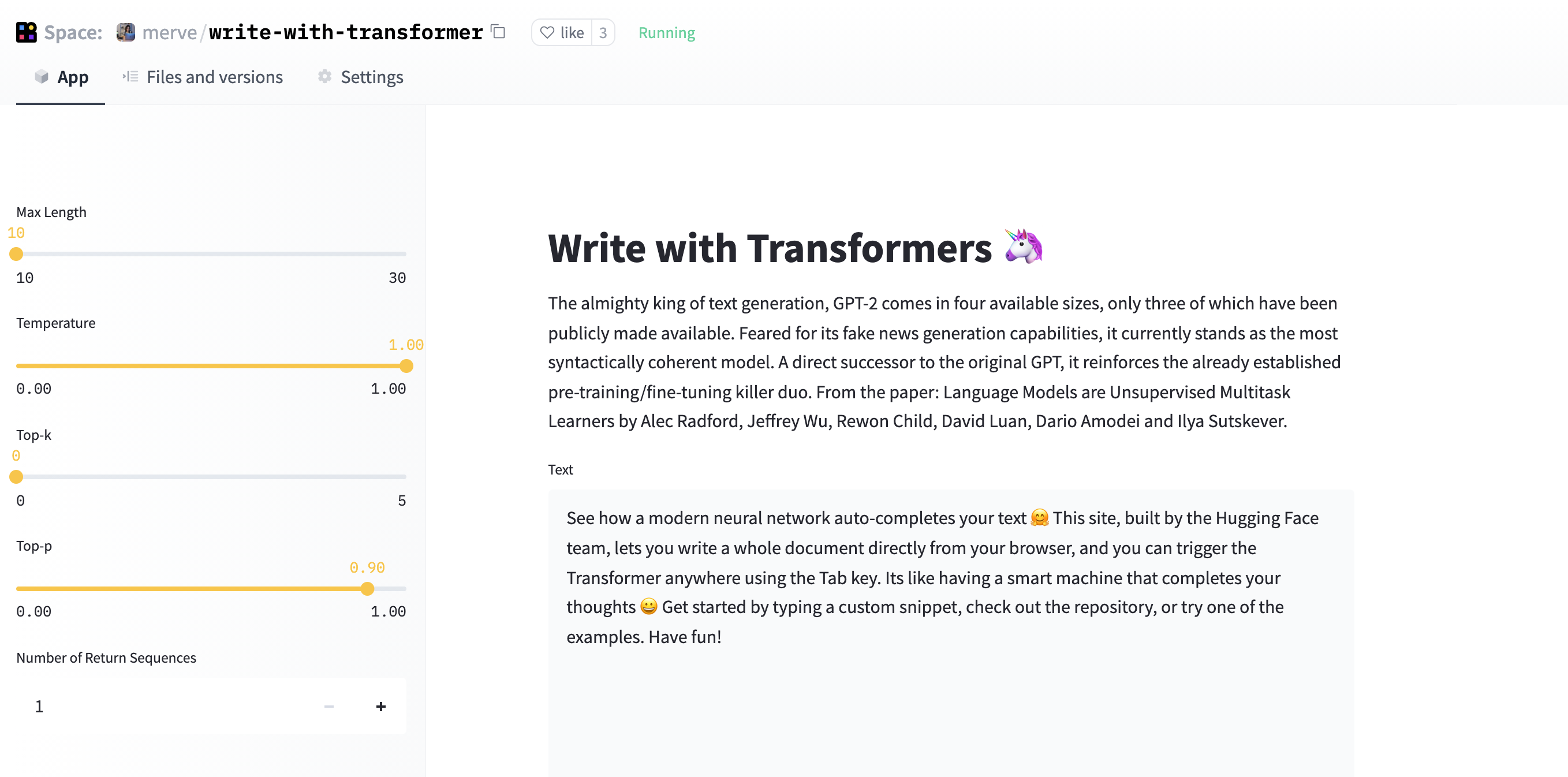The image size is (1568, 777).
Task: Click the Max Length slider handle
Action: 16,255
